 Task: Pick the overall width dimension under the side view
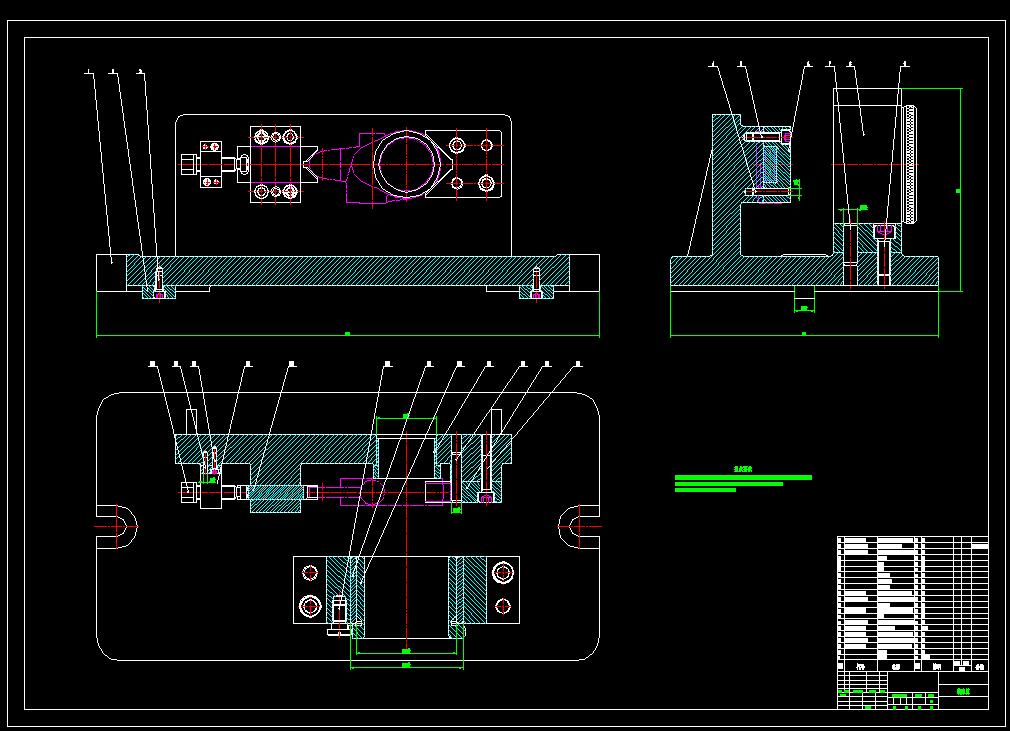click(x=804, y=335)
